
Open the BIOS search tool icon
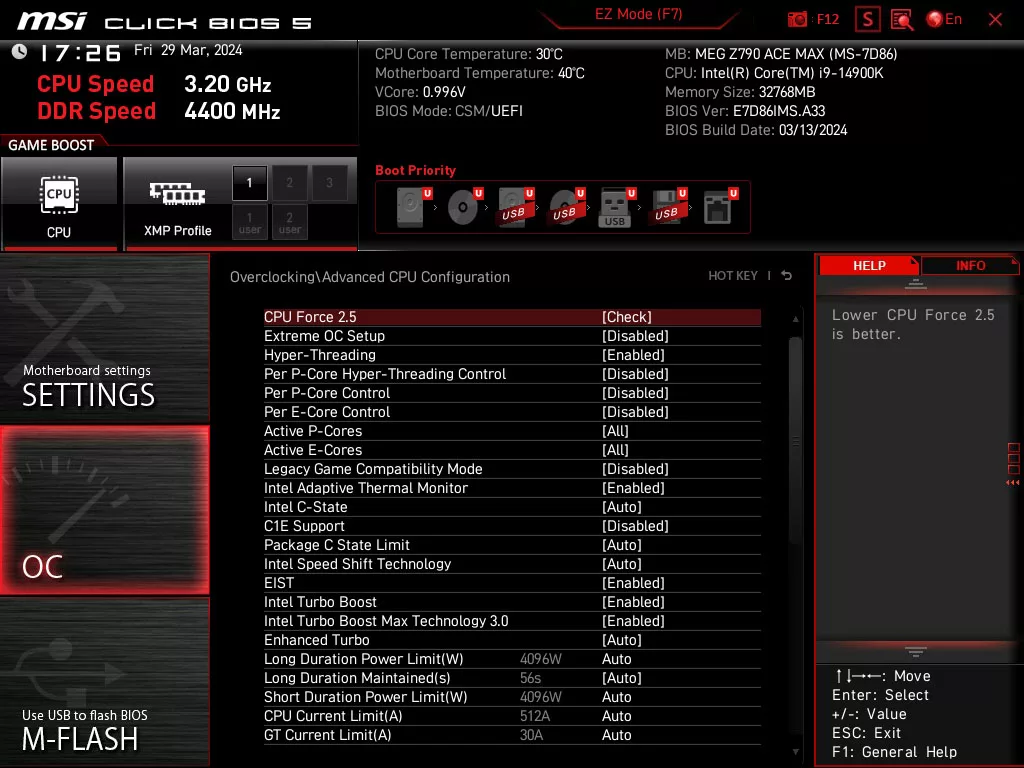click(x=901, y=19)
